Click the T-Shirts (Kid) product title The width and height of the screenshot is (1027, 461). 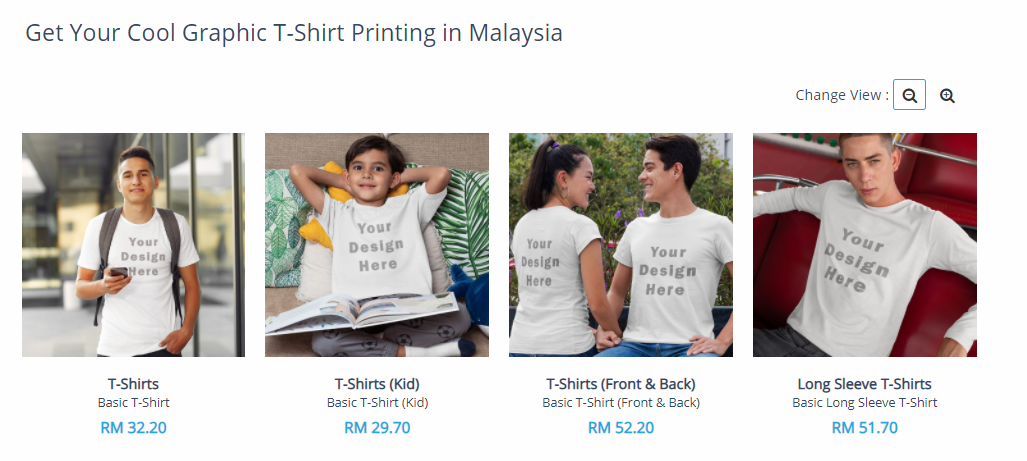pos(377,384)
